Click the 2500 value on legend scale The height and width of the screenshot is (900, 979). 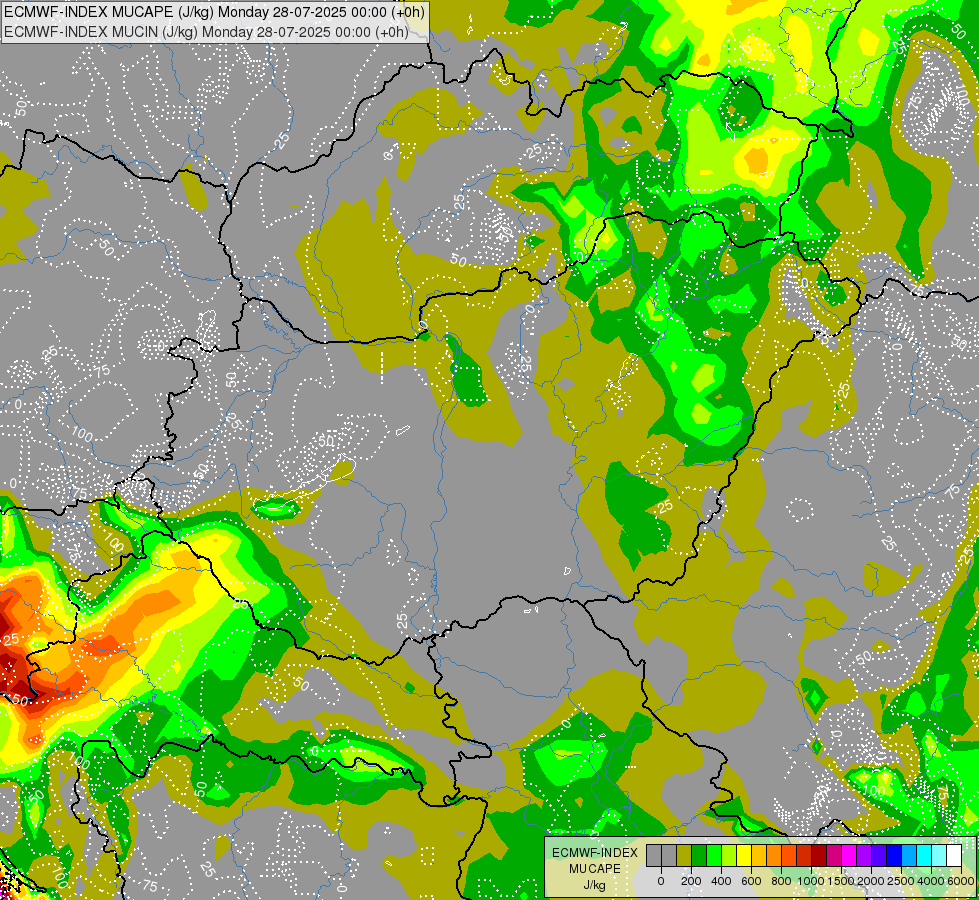point(902,881)
